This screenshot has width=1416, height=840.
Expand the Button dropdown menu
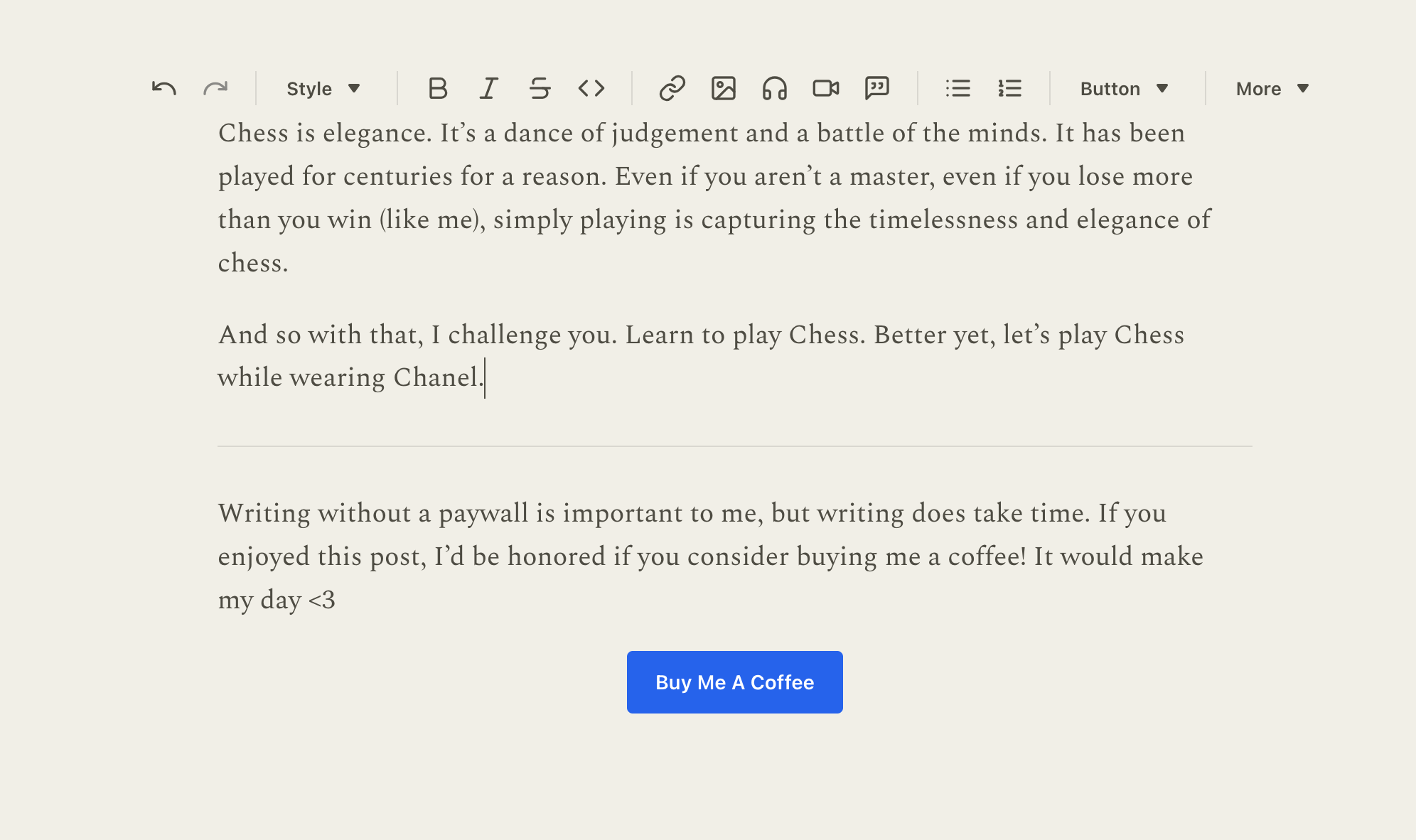1124,89
